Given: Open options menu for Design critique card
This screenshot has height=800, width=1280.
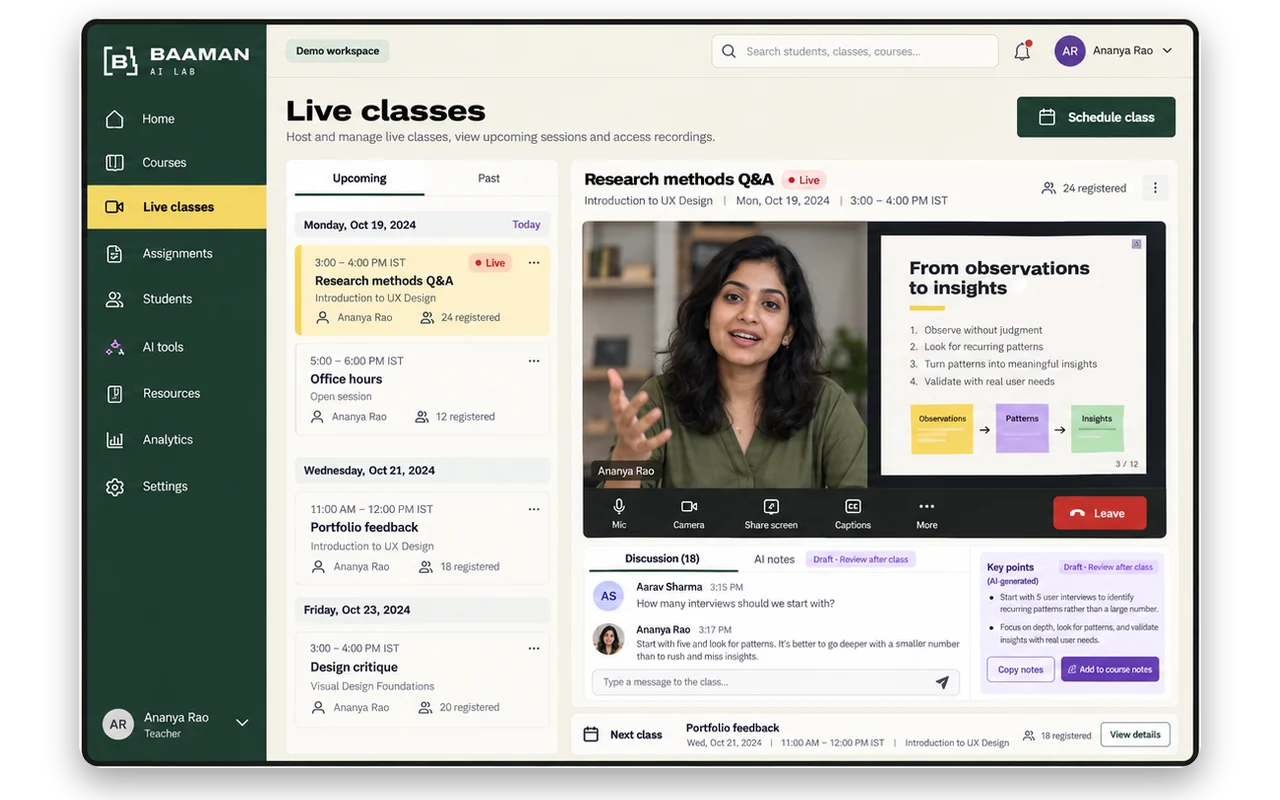Looking at the screenshot, I should pyautogui.click(x=534, y=648).
